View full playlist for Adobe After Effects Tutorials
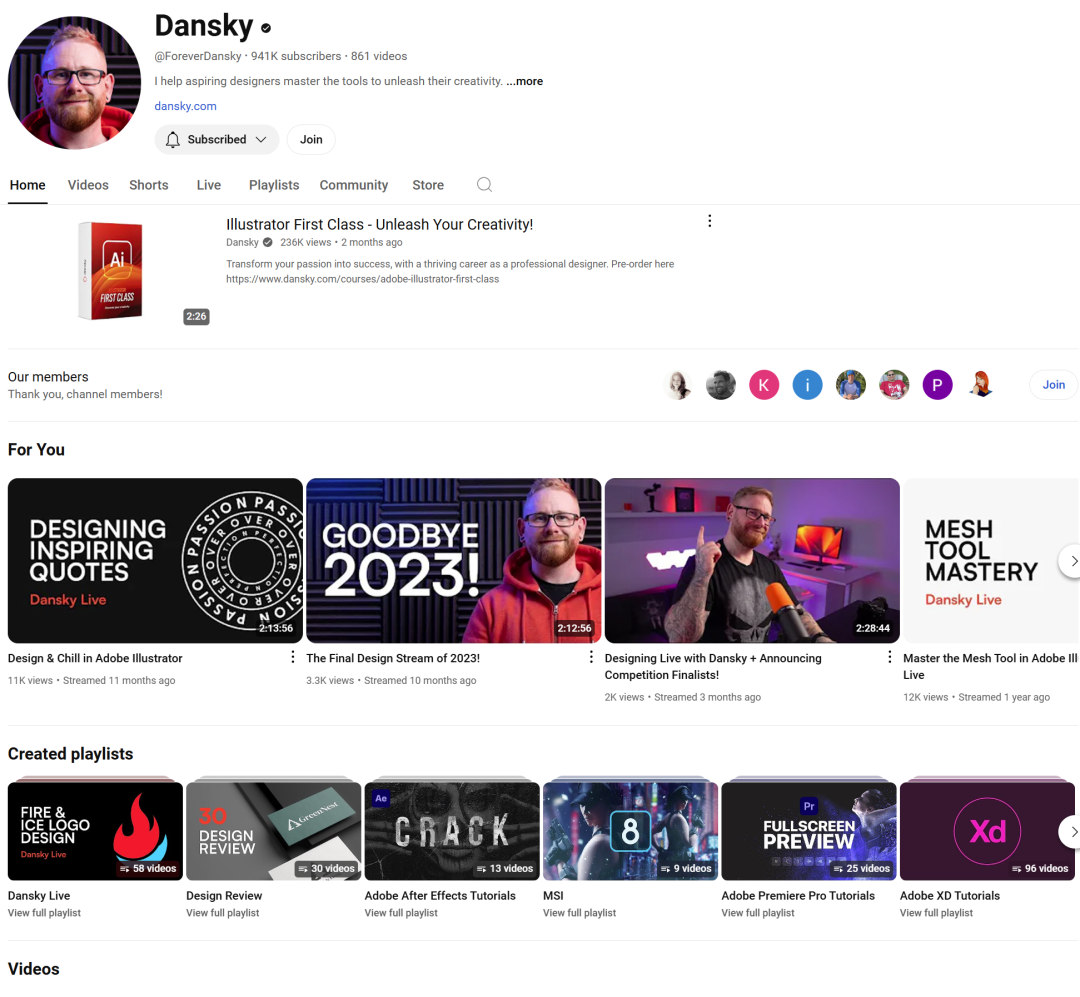 (401, 913)
